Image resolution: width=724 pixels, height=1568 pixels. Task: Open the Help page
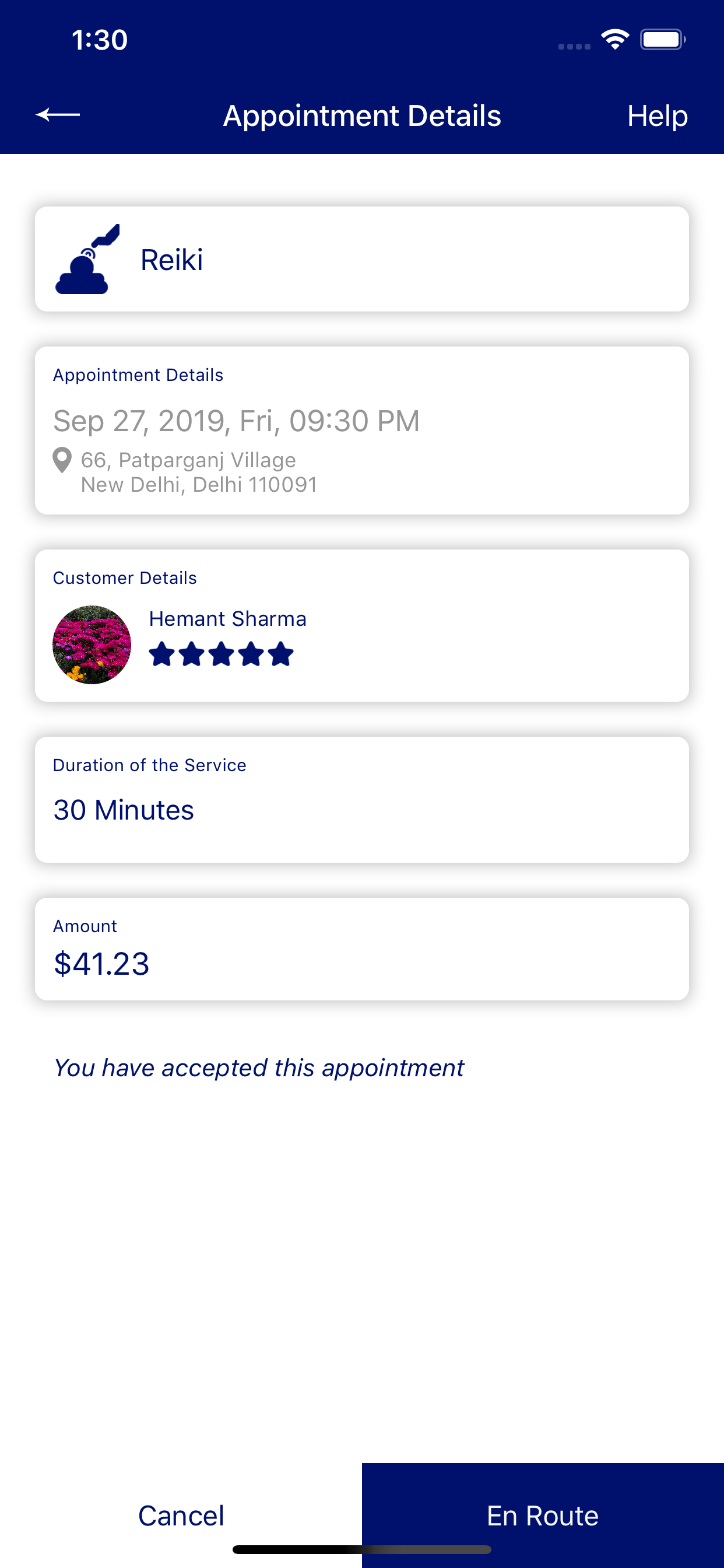click(657, 116)
